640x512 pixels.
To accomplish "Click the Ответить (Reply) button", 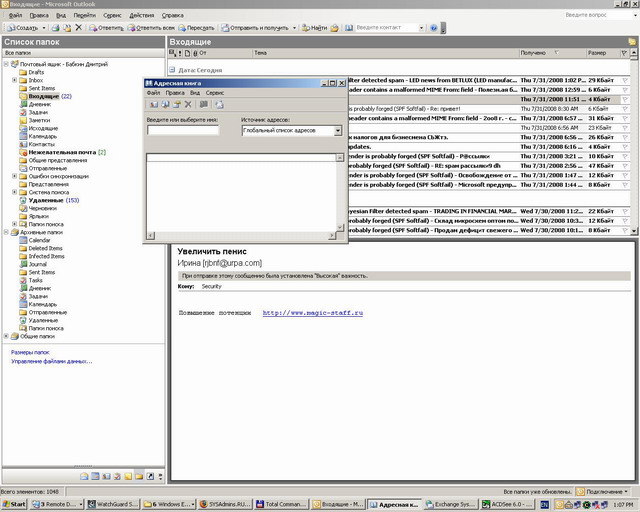I will 107,28.
